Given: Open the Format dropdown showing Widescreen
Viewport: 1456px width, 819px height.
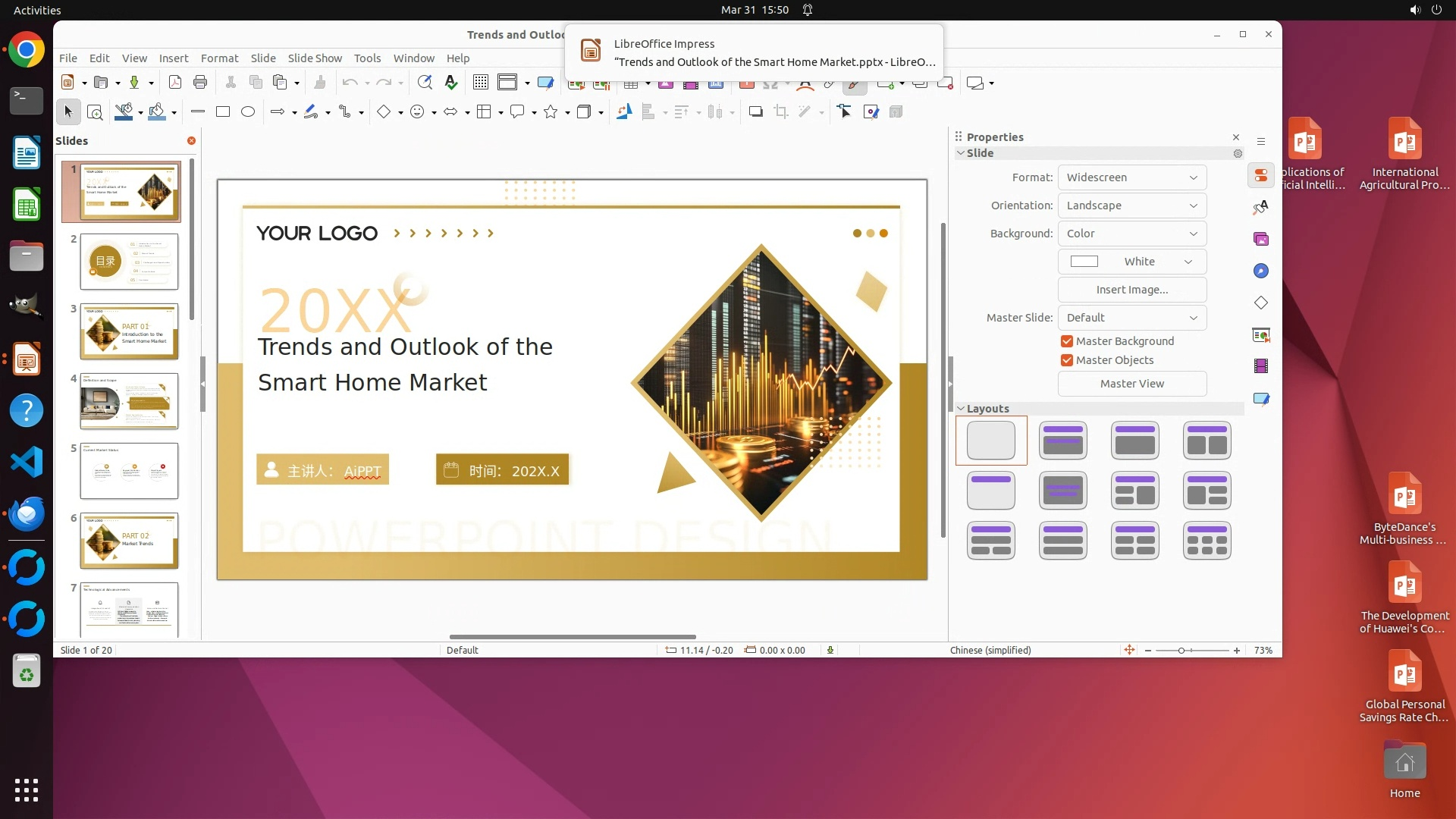Looking at the screenshot, I should click(1131, 177).
